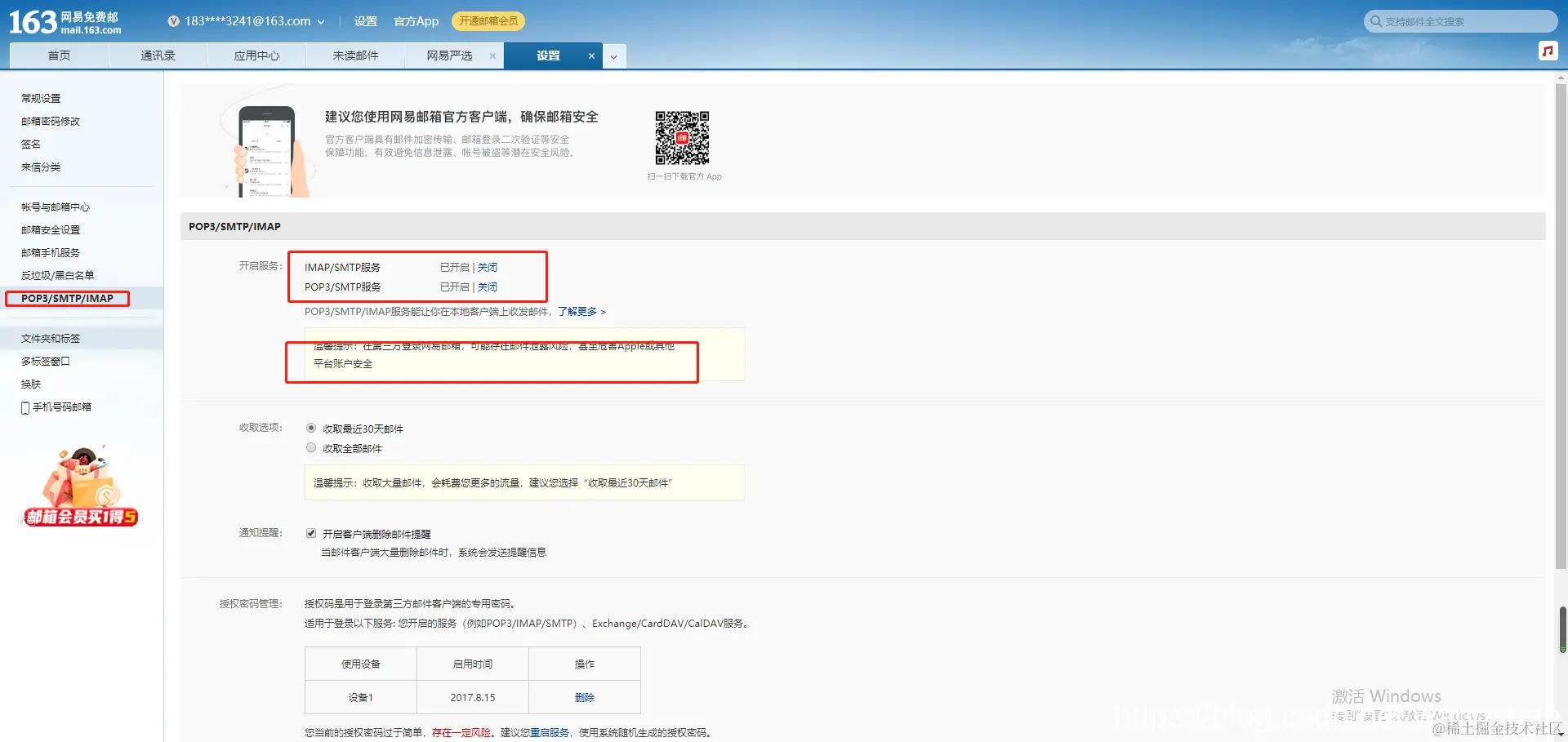Click 关闭 for POP3/SMTP服务
Image resolution: width=1568 pixels, height=742 pixels.
(x=488, y=287)
